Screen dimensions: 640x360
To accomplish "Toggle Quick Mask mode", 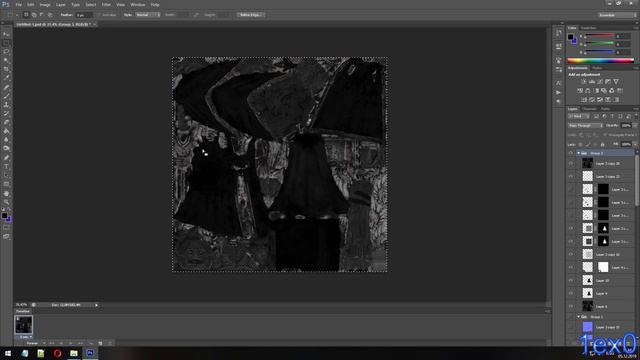I will (x=6, y=227).
